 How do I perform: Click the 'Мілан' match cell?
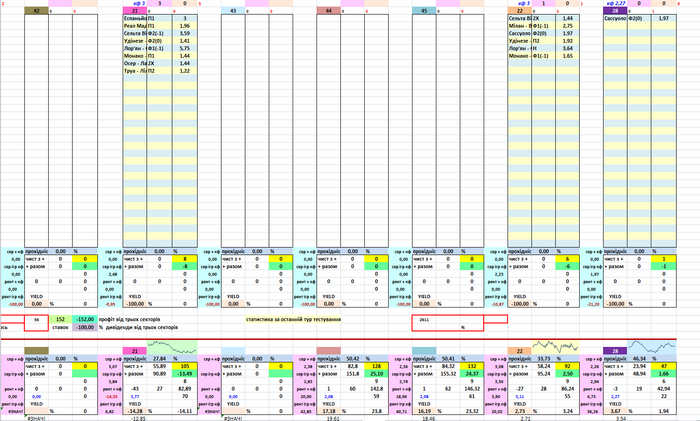pyautogui.click(x=520, y=26)
